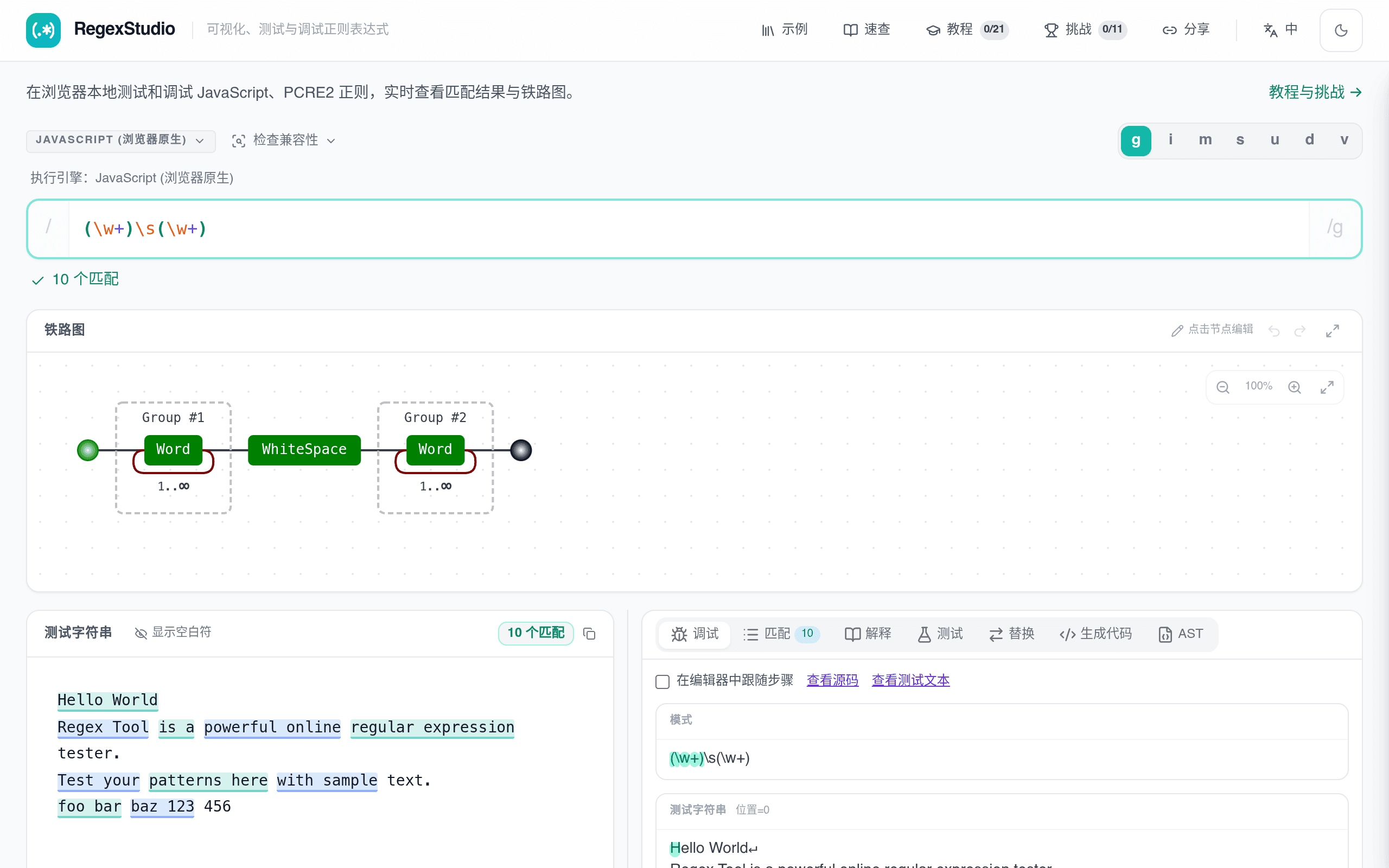Viewport: 1389px width, 868px height.
Task: Switch to the 解释 explain tab
Action: pyautogui.click(x=868, y=634)
